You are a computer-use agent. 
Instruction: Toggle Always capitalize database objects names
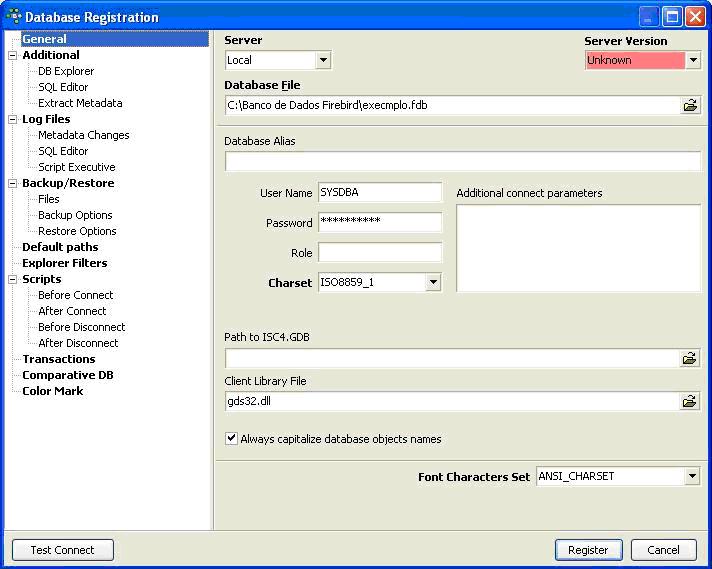click(232, 439)
